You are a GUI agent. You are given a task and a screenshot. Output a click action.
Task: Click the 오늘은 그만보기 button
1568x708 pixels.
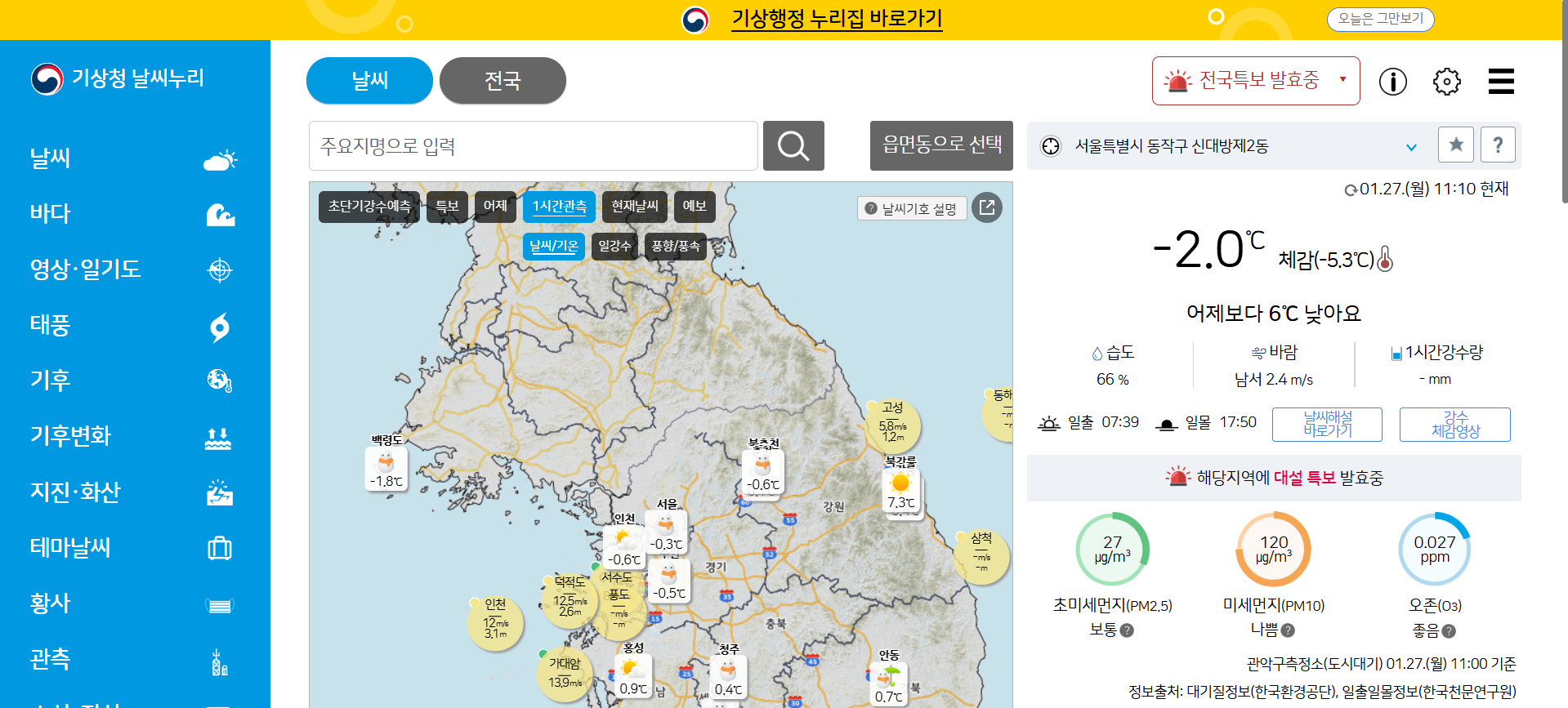coord(1381,19)
